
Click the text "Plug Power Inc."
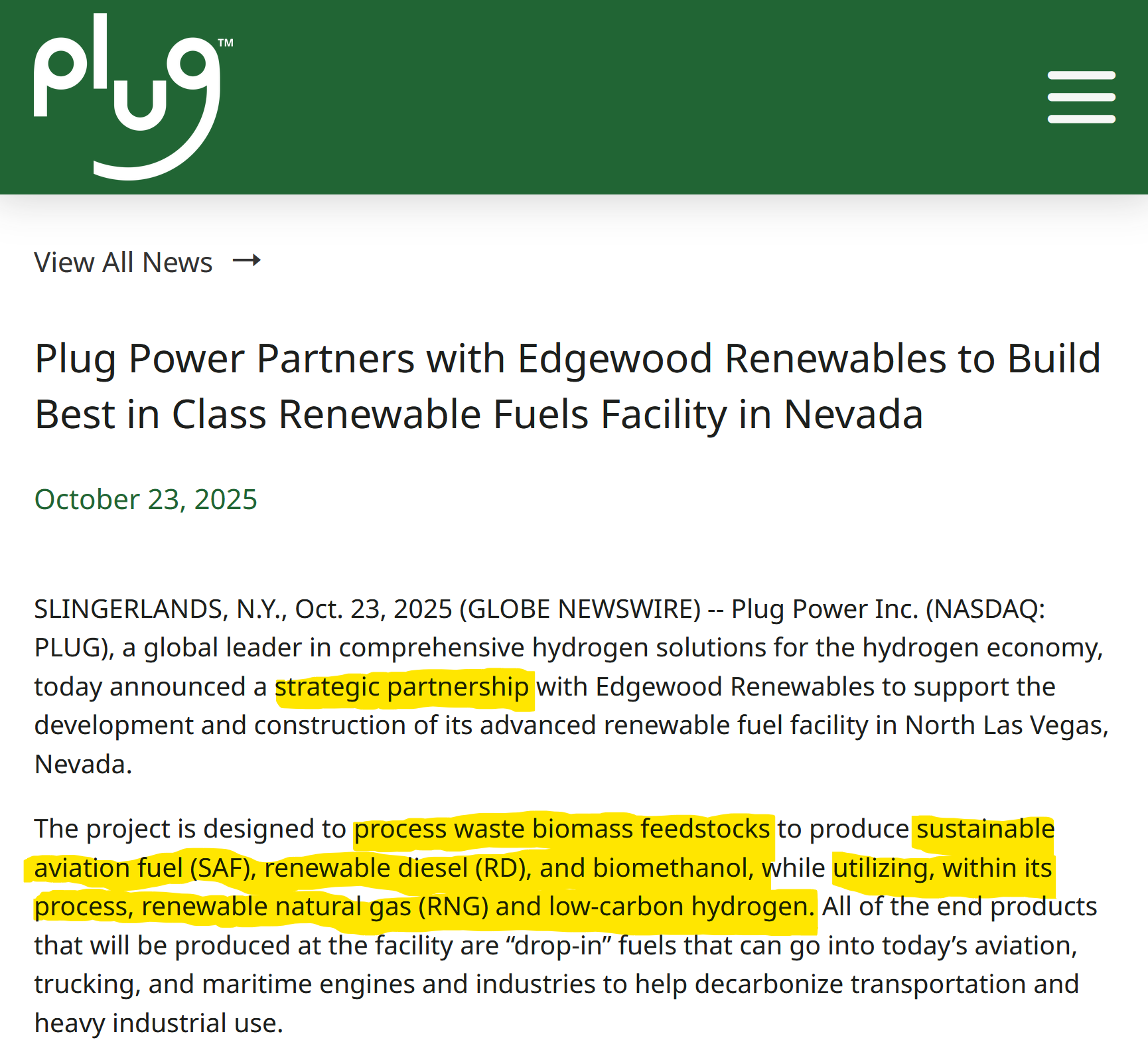tap(825, 609)
